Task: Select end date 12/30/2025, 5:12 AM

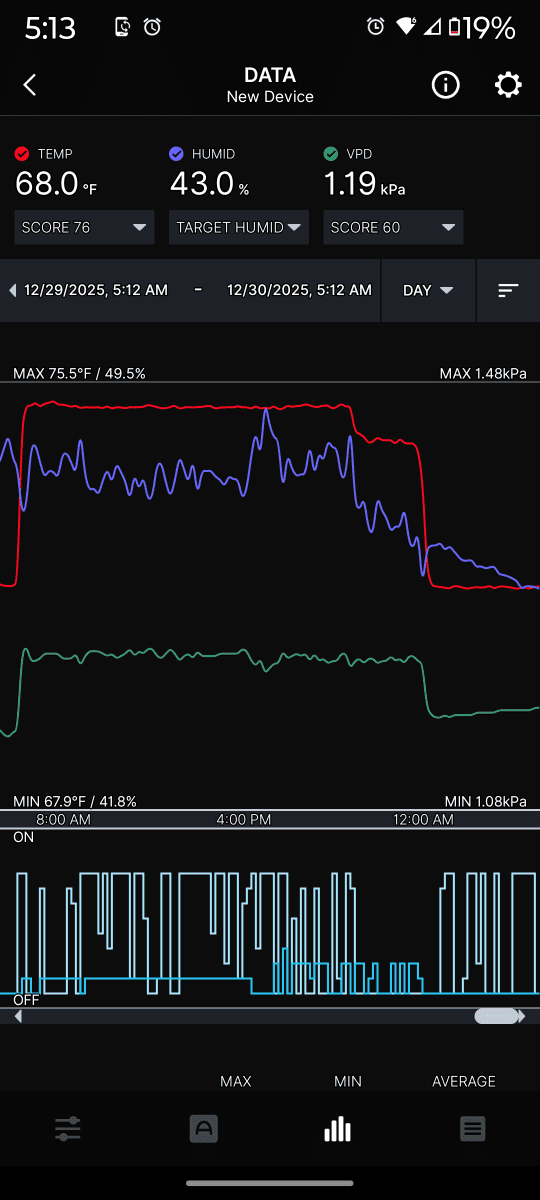Action: click(299, 290)
